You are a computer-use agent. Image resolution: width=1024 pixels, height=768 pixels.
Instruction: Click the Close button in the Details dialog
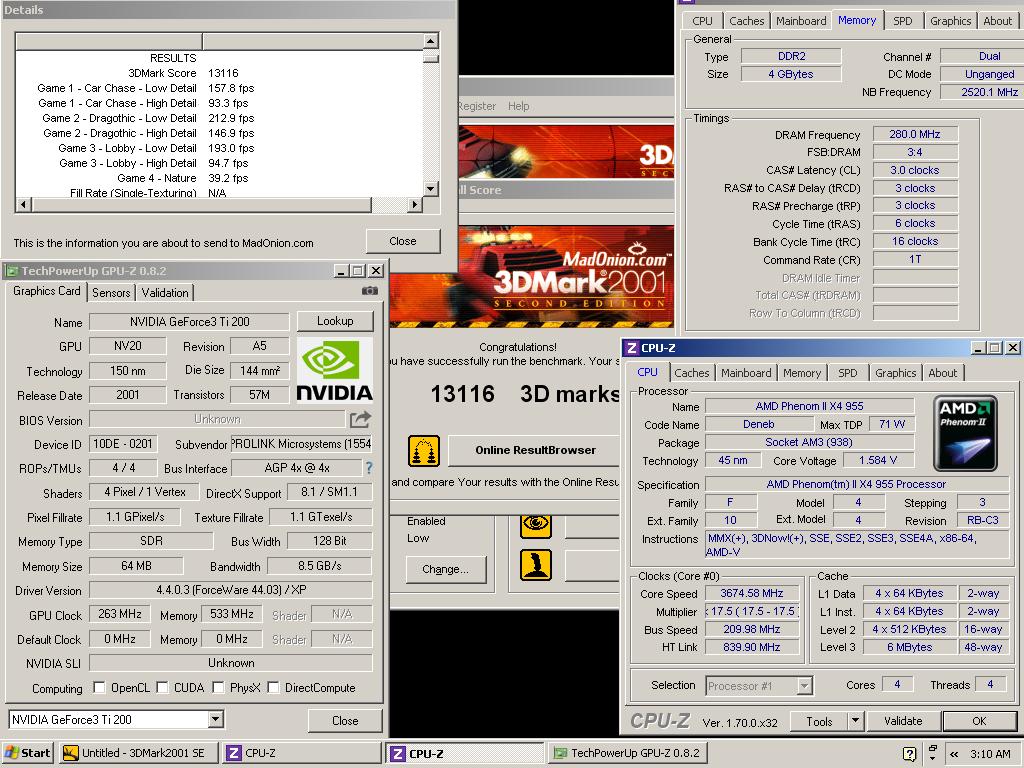click(x=403, y=241)
